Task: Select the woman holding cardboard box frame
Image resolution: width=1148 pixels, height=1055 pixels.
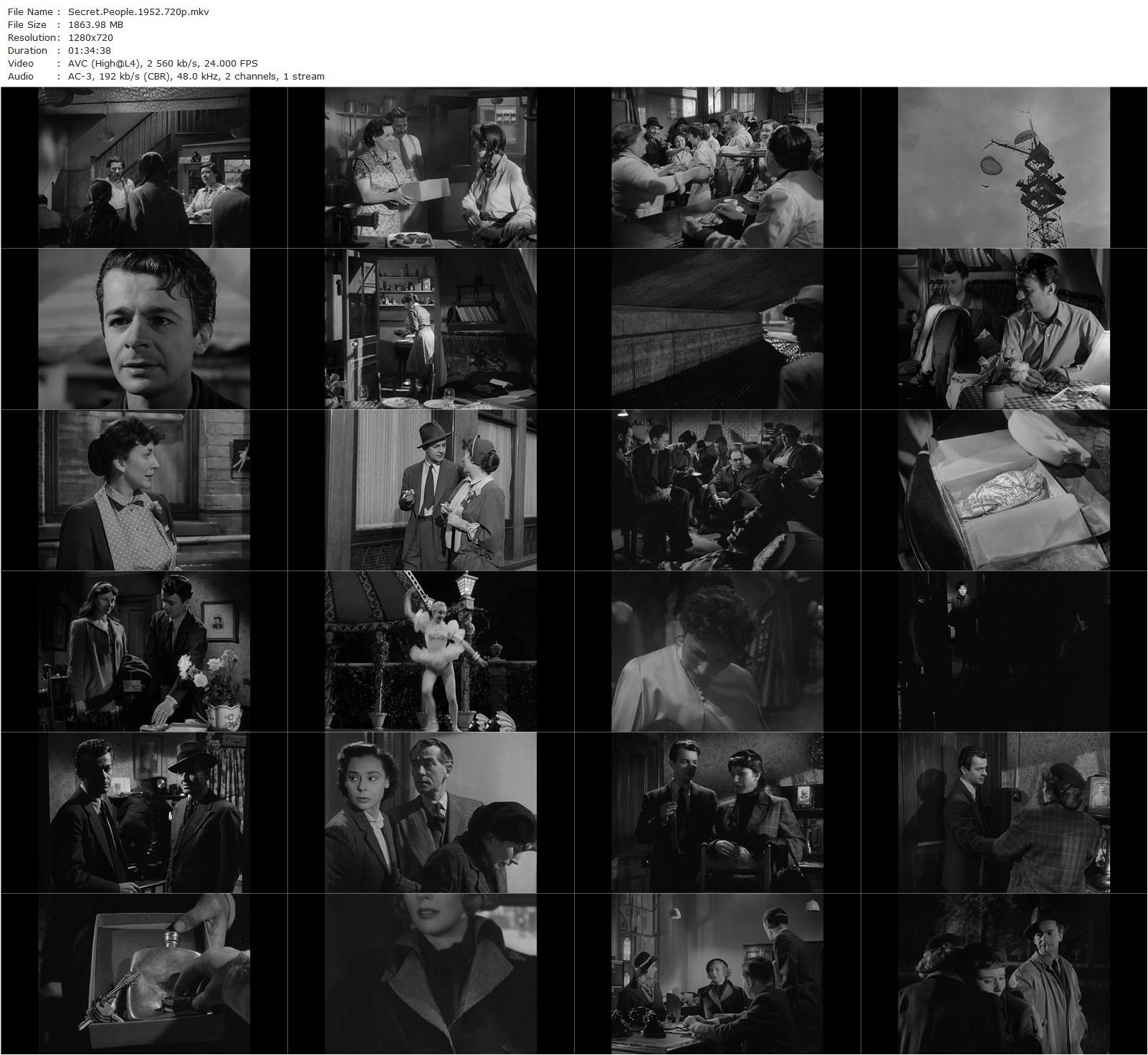Action: 430,168
